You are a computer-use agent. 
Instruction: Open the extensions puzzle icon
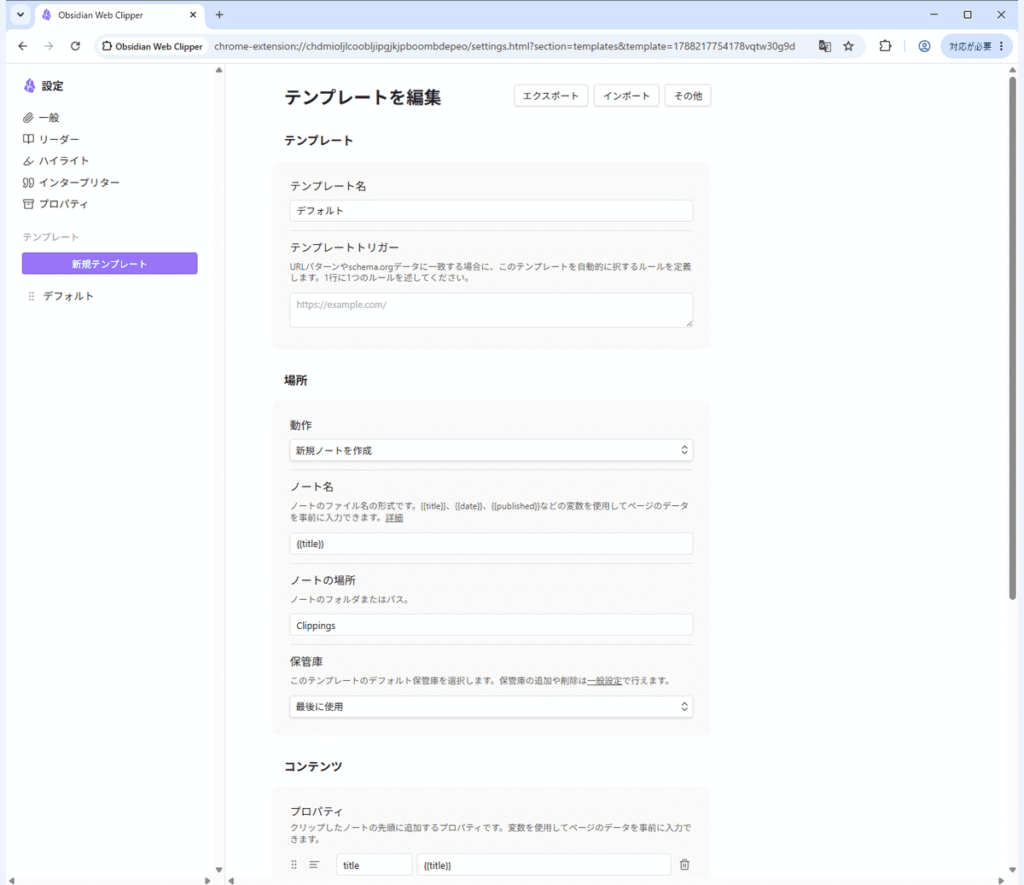[x=885, y=46]
